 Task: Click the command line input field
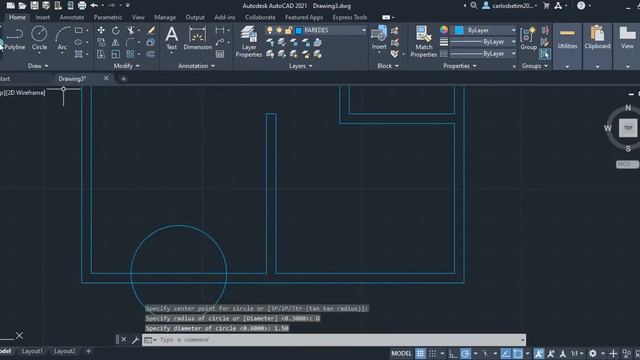pyautogui.click(x=339, y=340)
